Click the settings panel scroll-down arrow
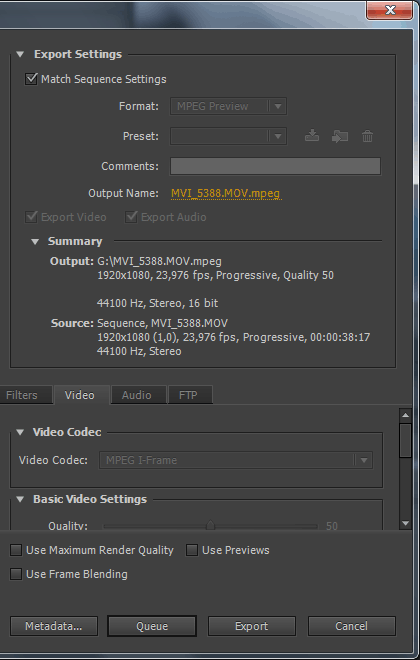The width and height of the screenshot is (420, 660). (x=405, y=523)
